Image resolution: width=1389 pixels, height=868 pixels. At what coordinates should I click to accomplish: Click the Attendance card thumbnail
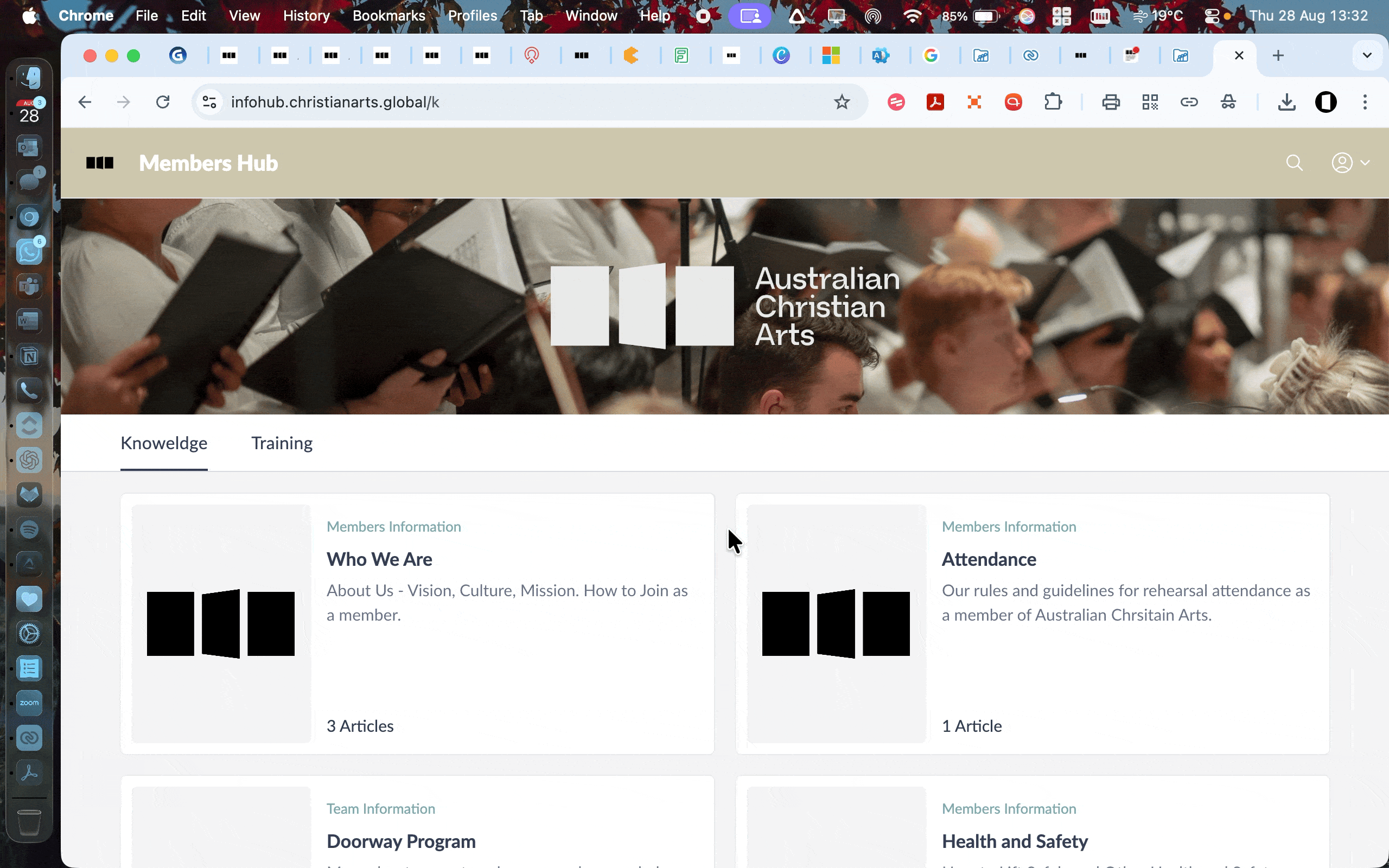tap(836, 623)
